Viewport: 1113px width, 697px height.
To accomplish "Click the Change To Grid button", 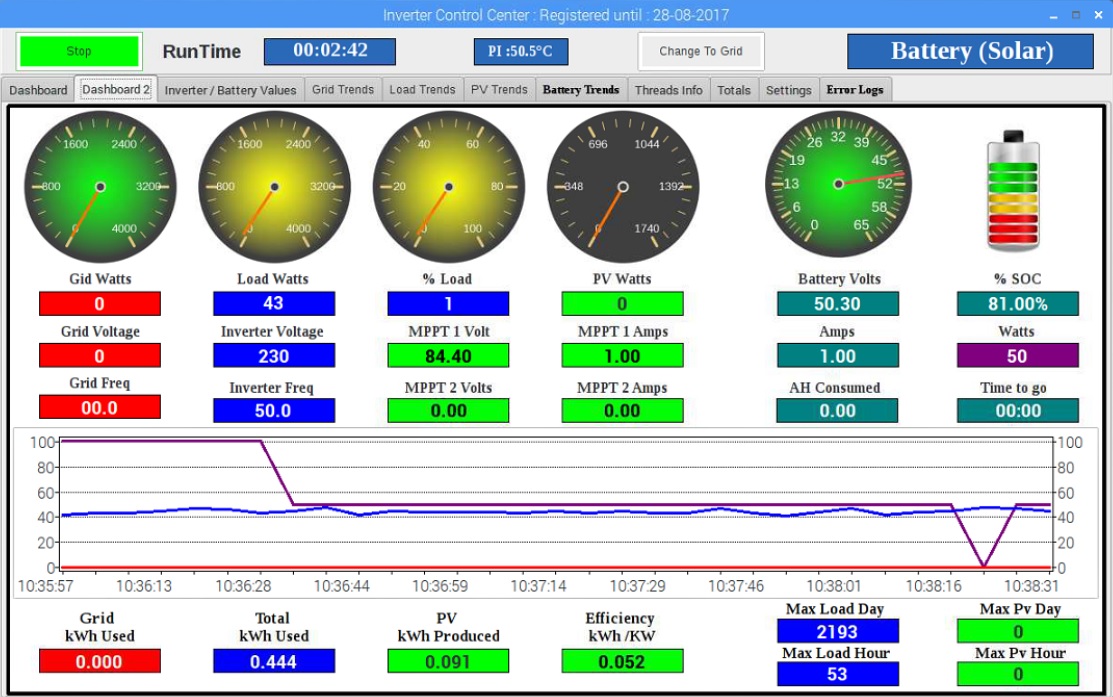I will tap(701, 51).
